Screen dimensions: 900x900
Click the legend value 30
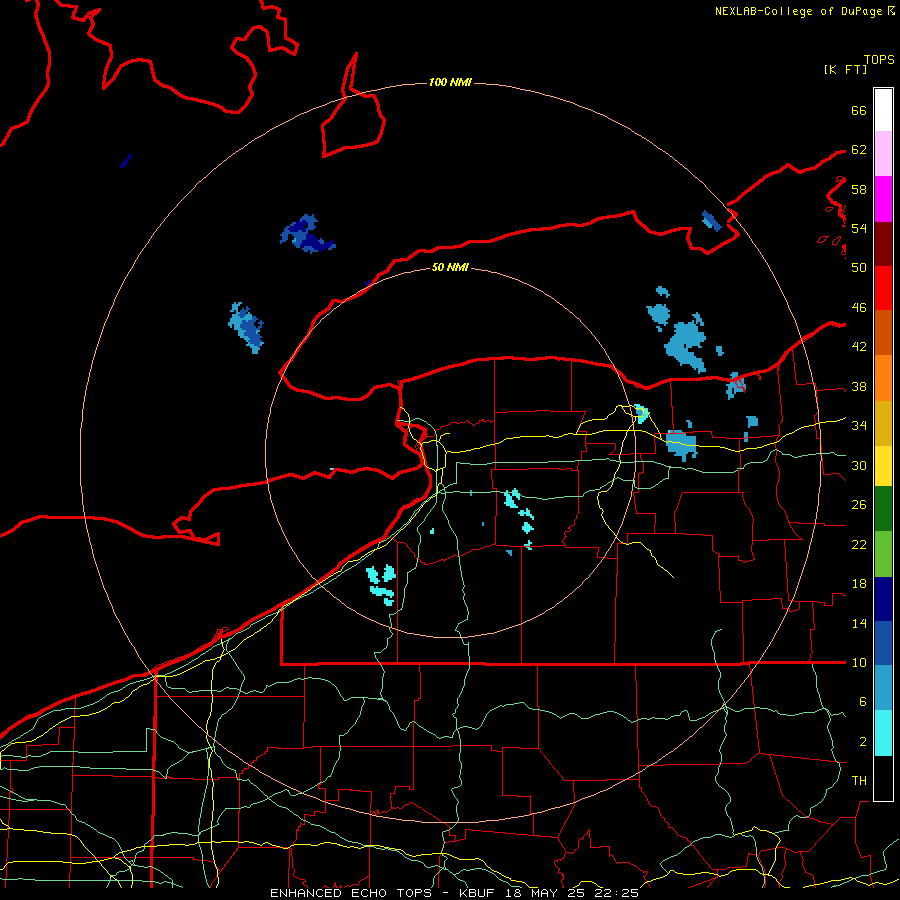[x=859, y=465]
